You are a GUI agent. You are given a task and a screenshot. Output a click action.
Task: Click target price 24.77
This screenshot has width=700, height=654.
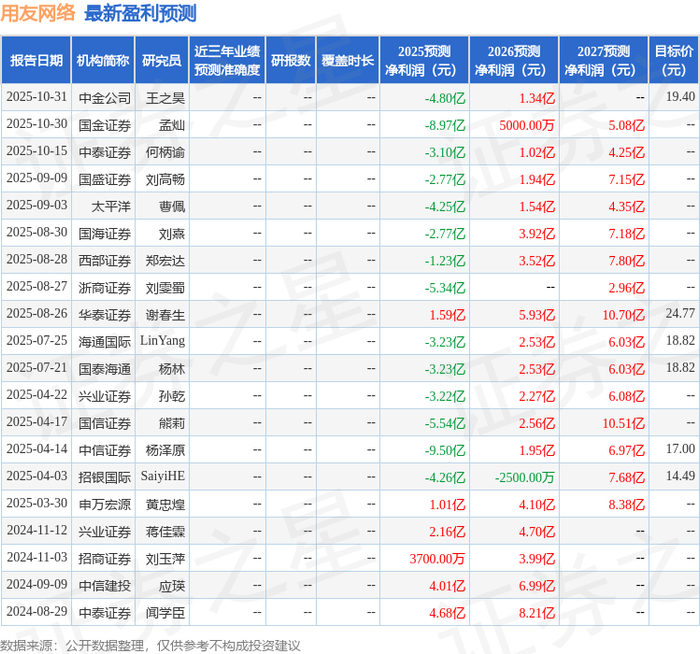click(x=680, y=313)
